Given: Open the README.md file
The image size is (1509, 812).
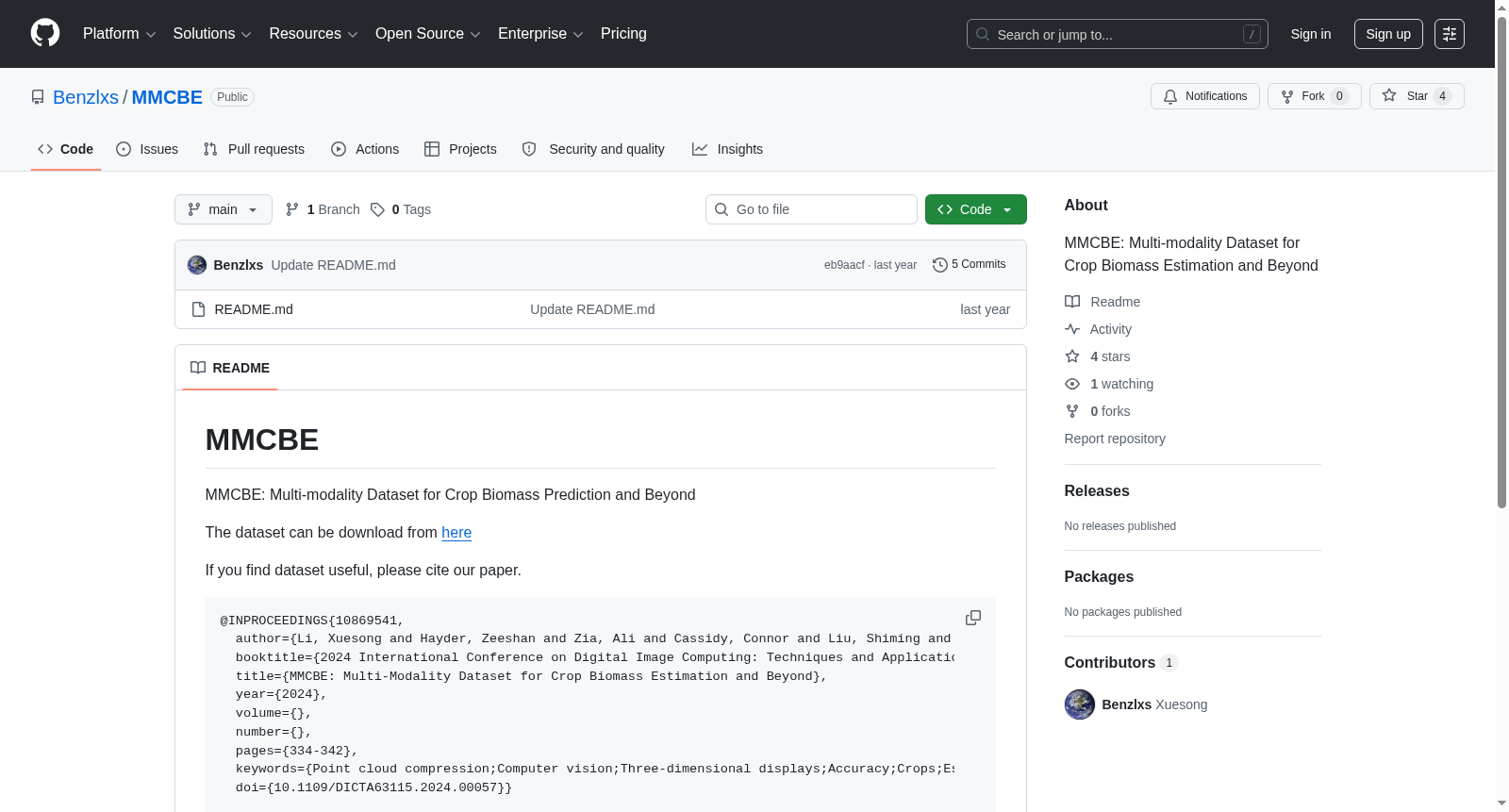Looking at the screenshot, I should (x=254, y=309).
